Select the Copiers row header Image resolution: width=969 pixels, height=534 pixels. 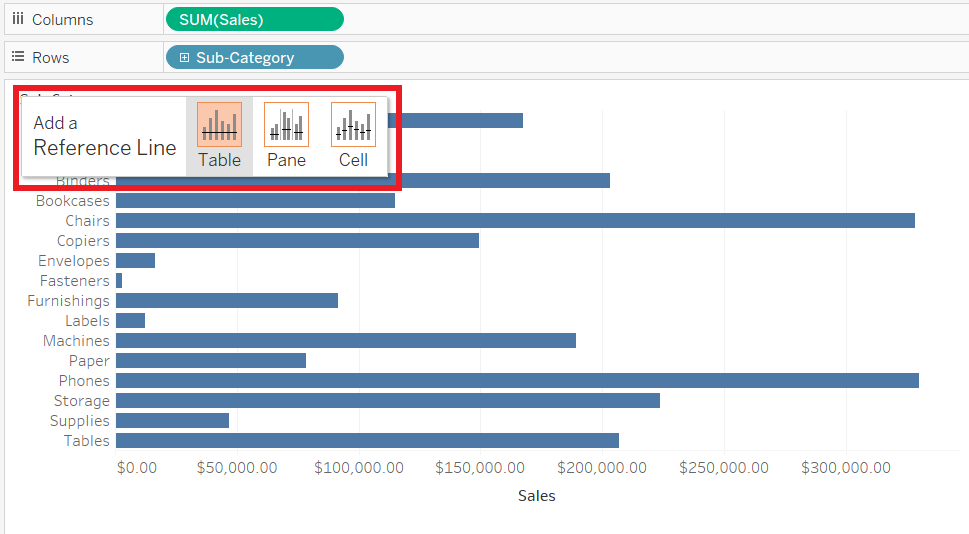coord(83,241)
